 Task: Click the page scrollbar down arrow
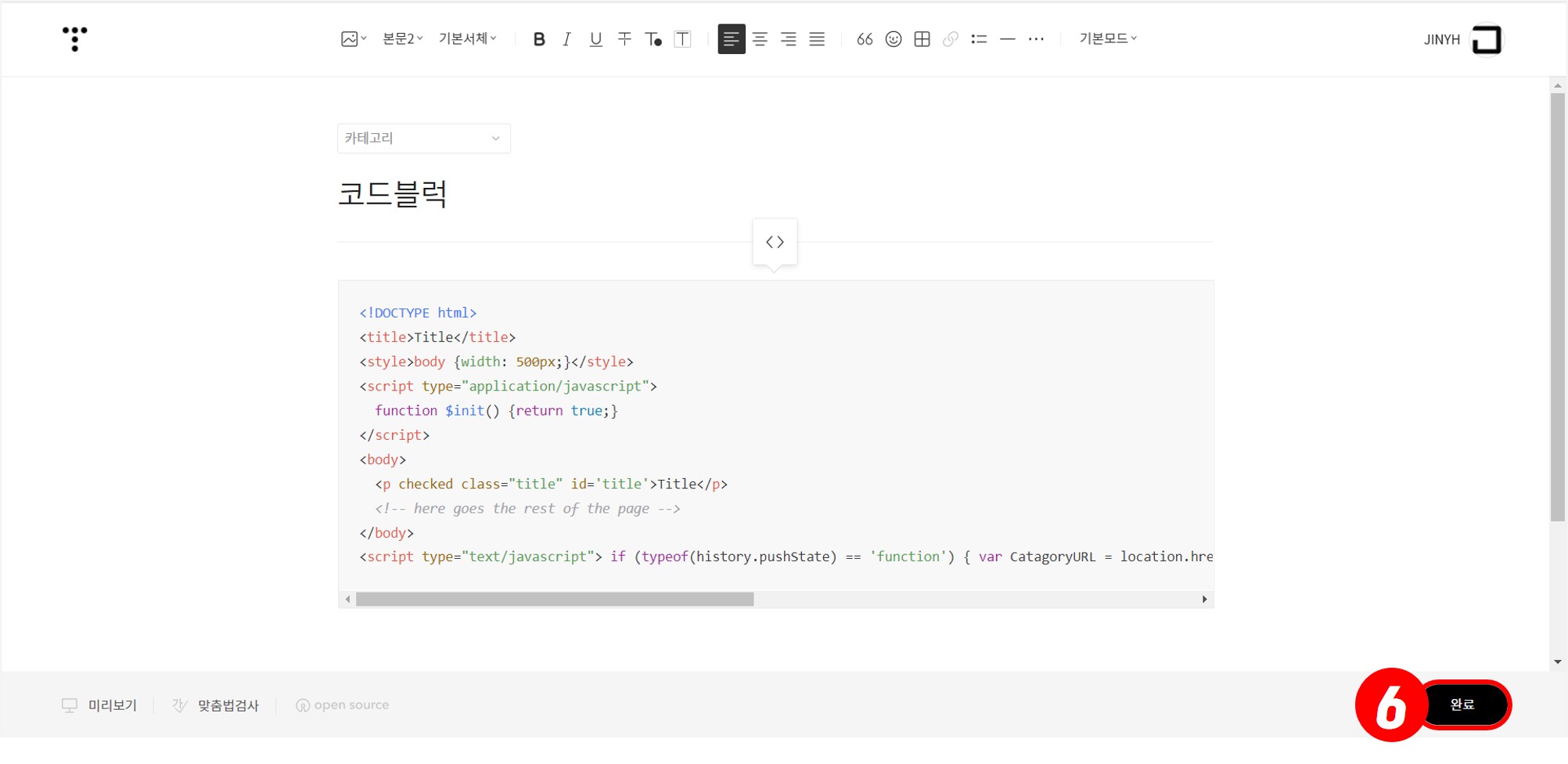tap(1558, 662)
